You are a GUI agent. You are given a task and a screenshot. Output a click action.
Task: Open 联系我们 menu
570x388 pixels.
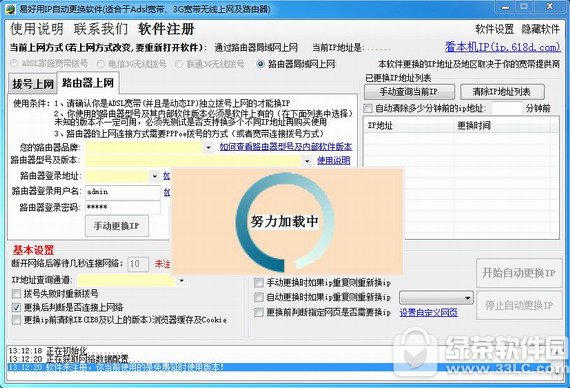[101, 29]
